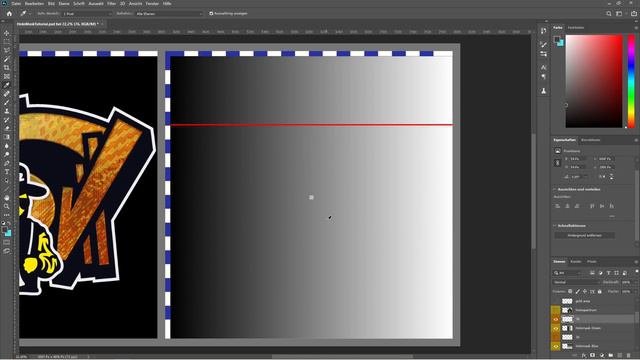Select the Brush tool
The image size is (640, 360).
(7, 102)
